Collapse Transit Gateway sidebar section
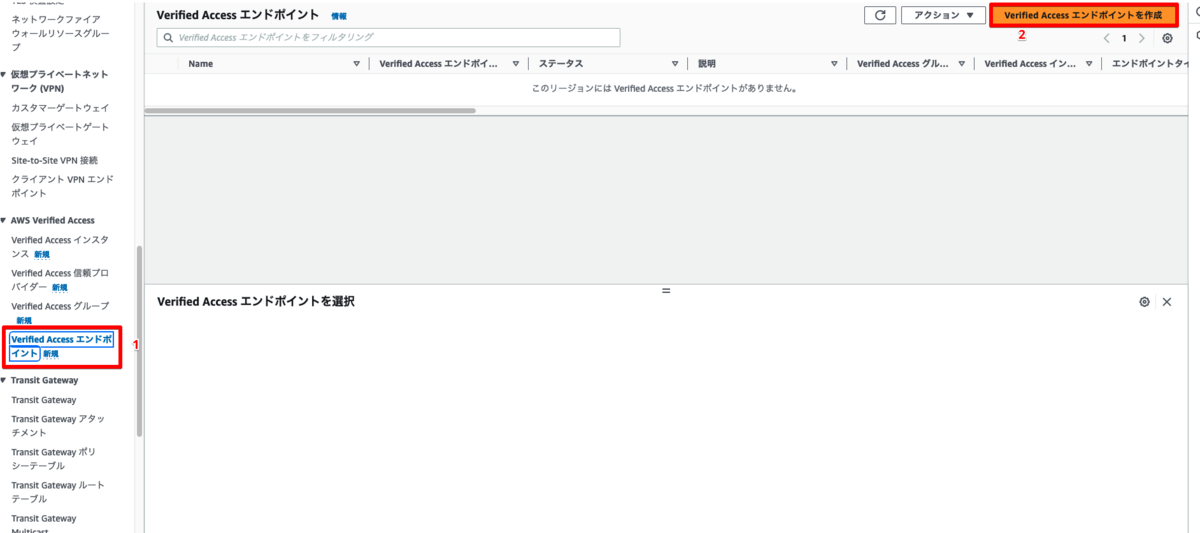 [4, 380]
